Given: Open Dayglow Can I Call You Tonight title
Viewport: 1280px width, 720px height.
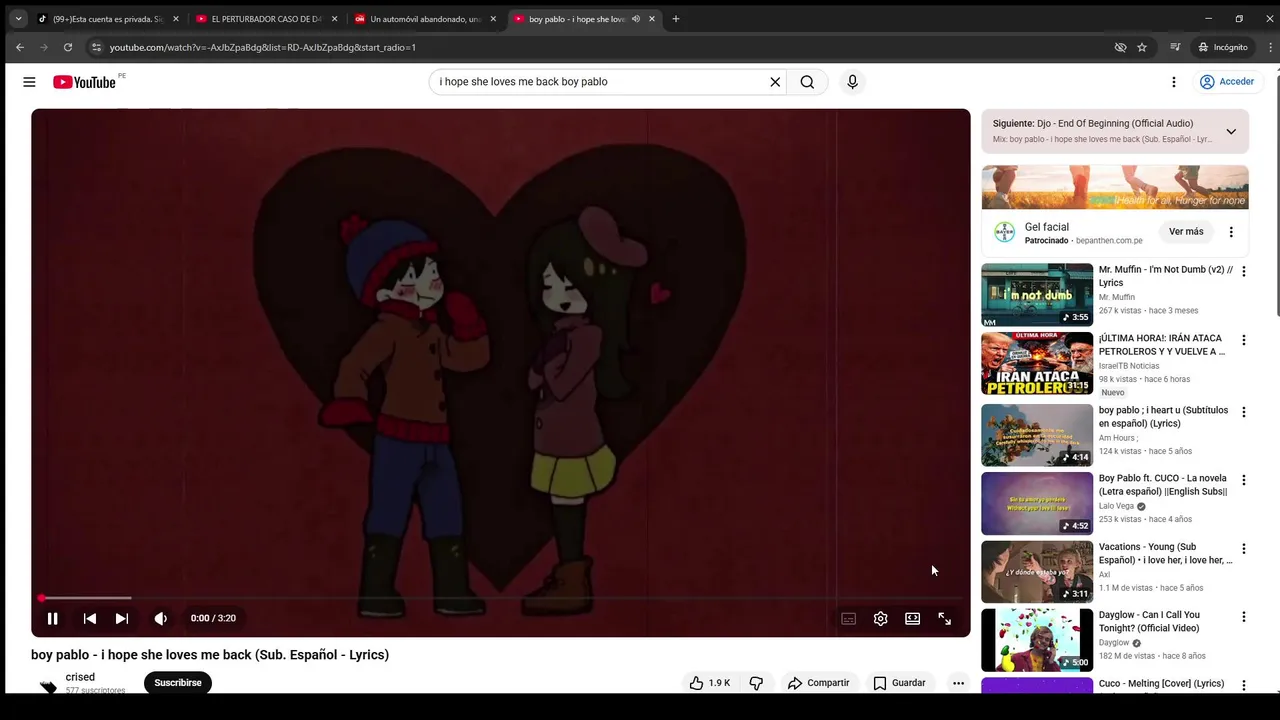Looking at the screenshot, I should pos(1149,622).
